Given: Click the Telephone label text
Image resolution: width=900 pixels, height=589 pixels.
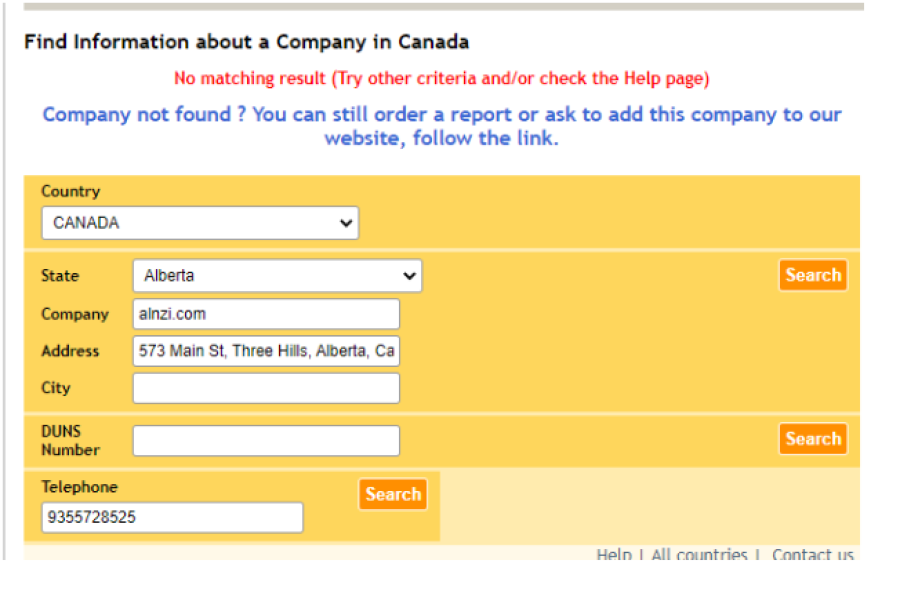Looking at the screenshot, I should pos(79,487).
